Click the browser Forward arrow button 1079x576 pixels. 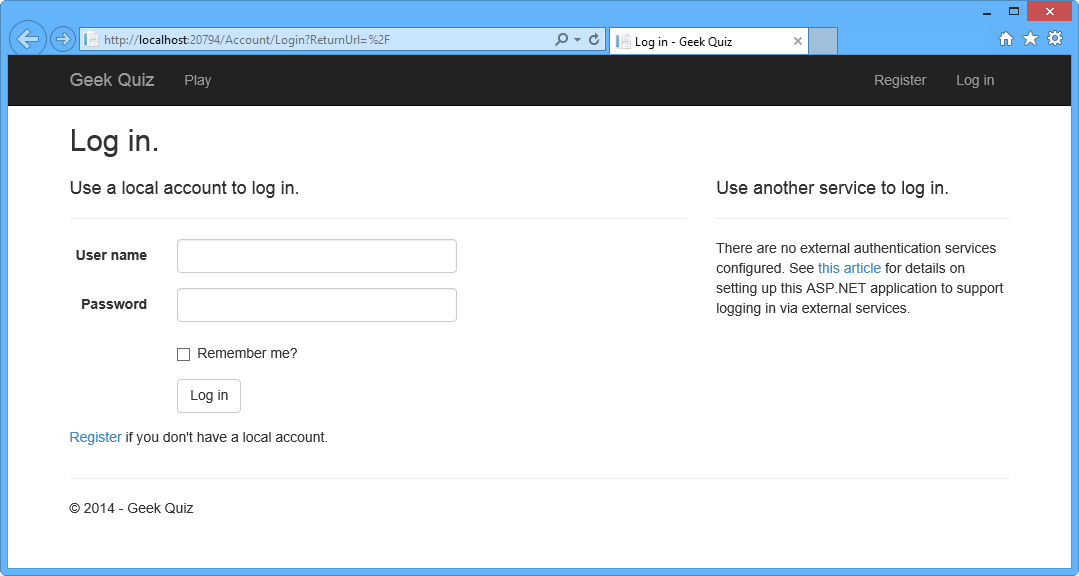coord(62,39)
